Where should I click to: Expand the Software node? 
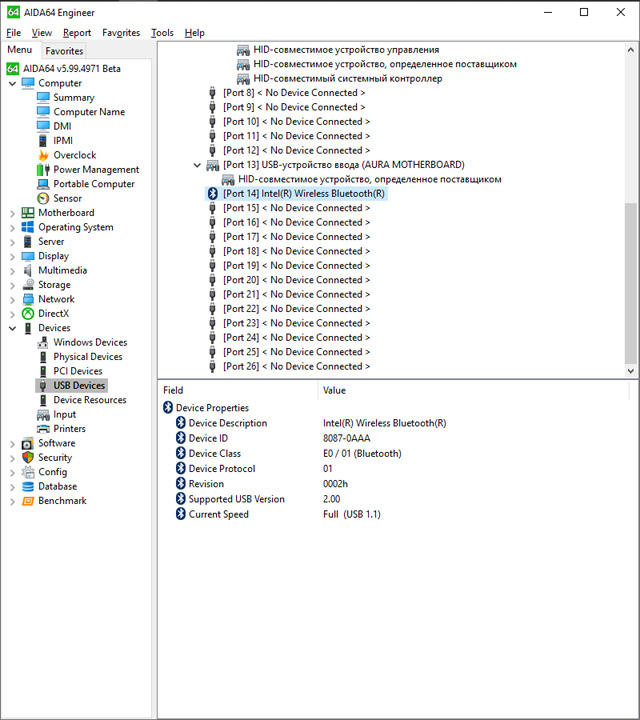point(12,444)
